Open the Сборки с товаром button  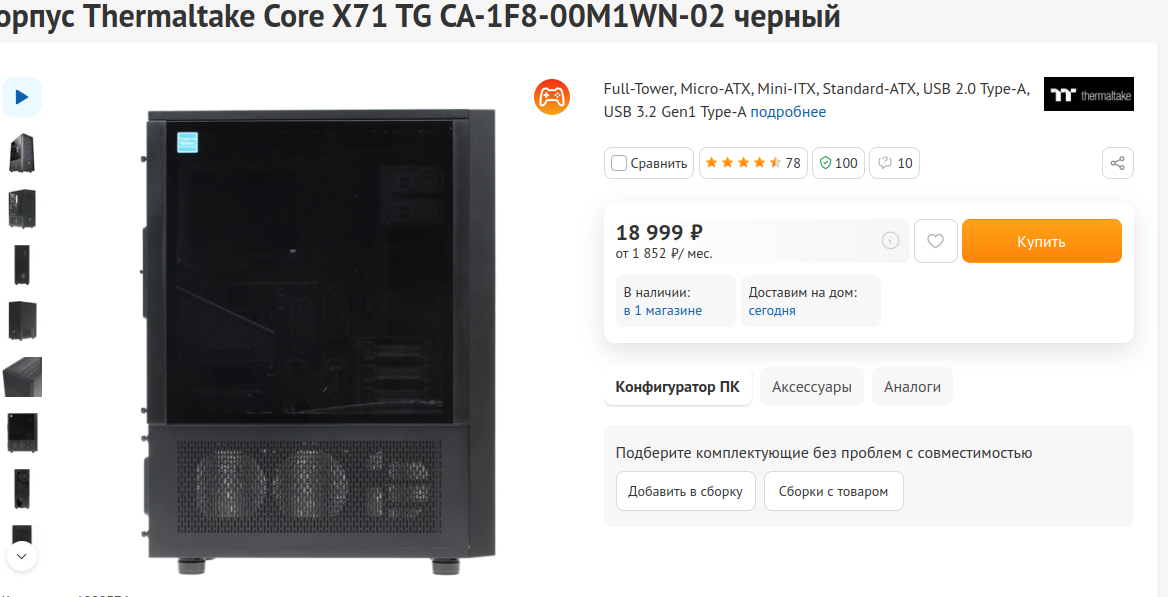tap(834, 491)
